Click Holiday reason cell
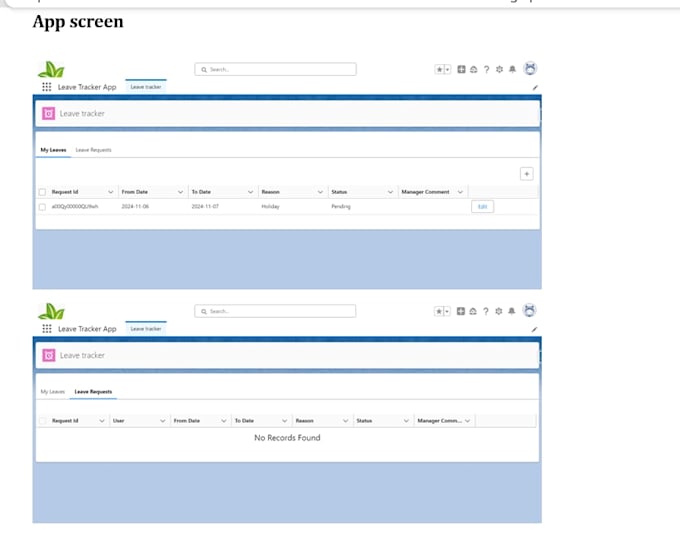 pos(270,207)
